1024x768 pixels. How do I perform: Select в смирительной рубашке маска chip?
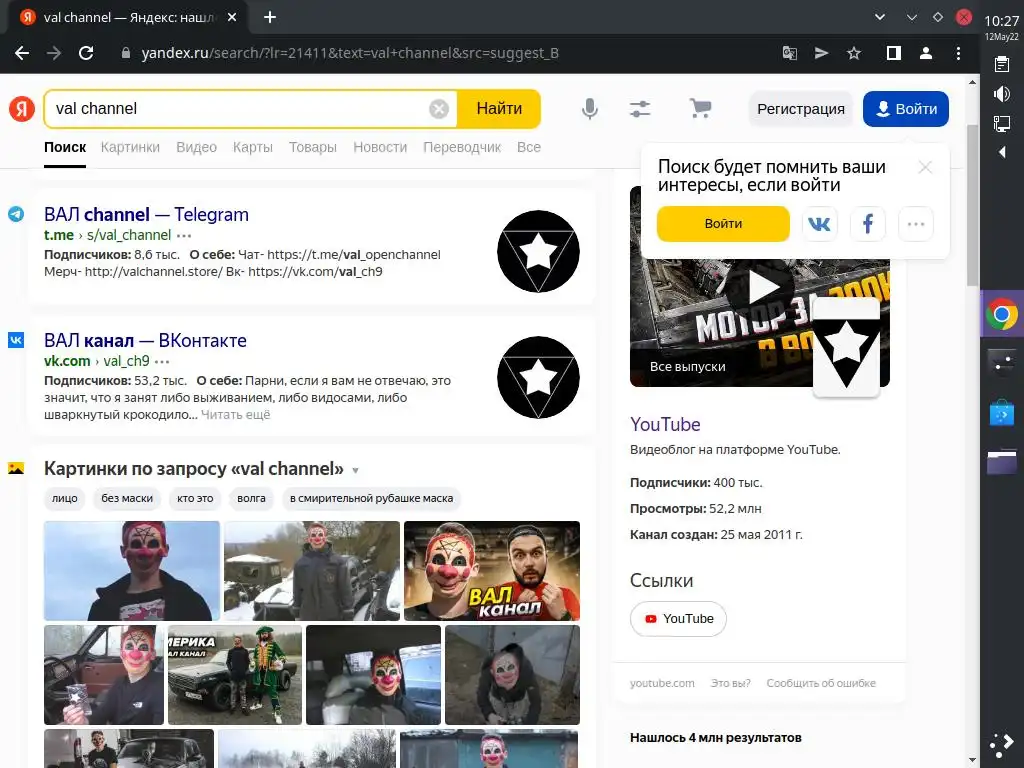[x=372, y=498]
